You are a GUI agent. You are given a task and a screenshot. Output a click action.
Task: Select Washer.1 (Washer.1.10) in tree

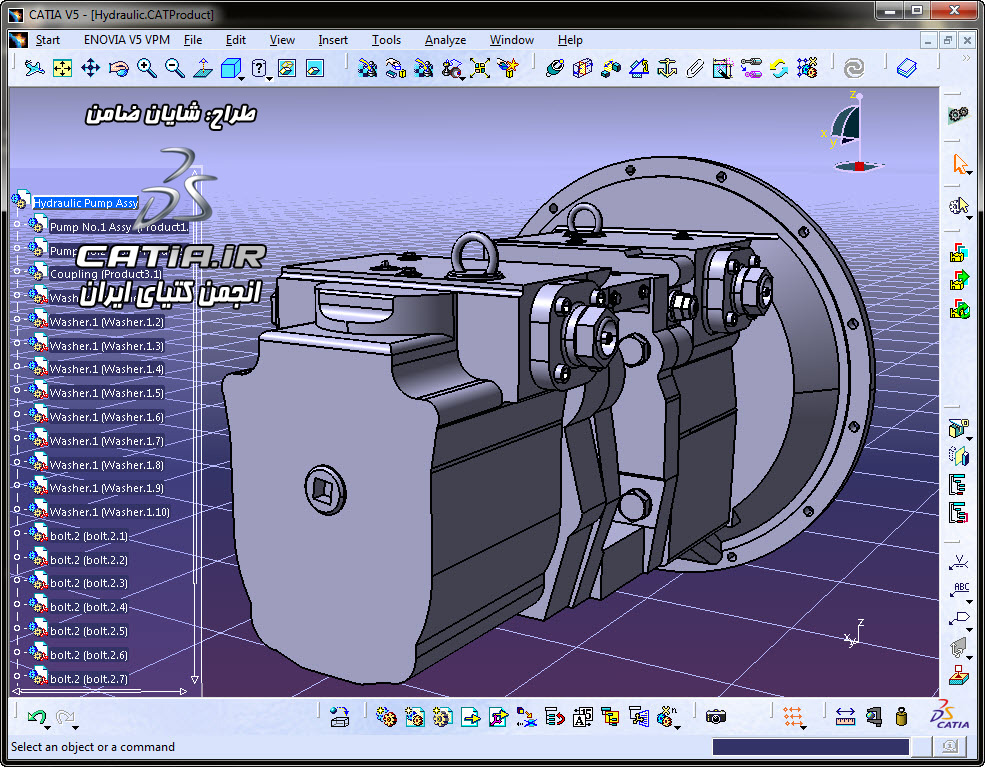tap(109, 512)
